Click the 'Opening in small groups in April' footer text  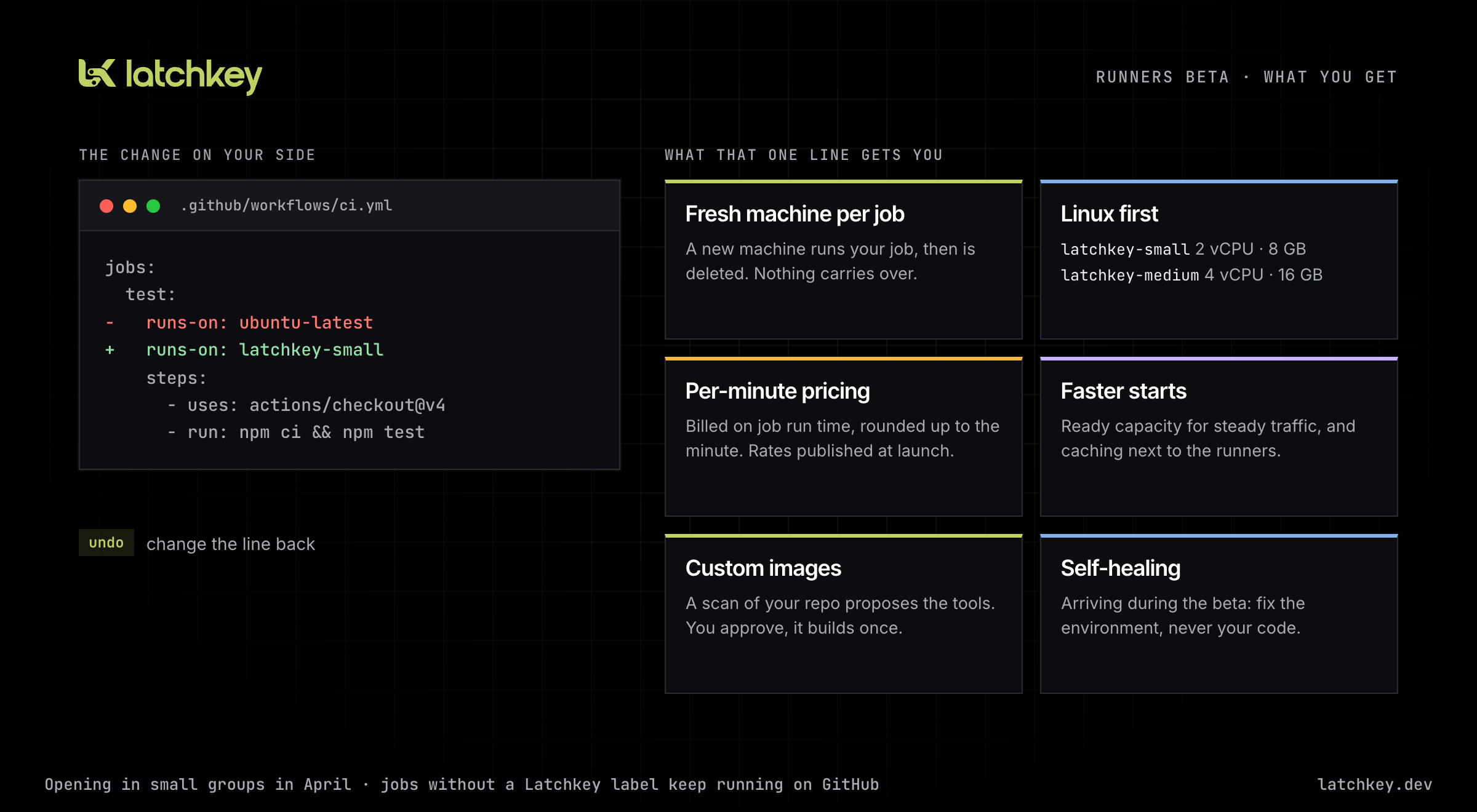tap(198, 785)
